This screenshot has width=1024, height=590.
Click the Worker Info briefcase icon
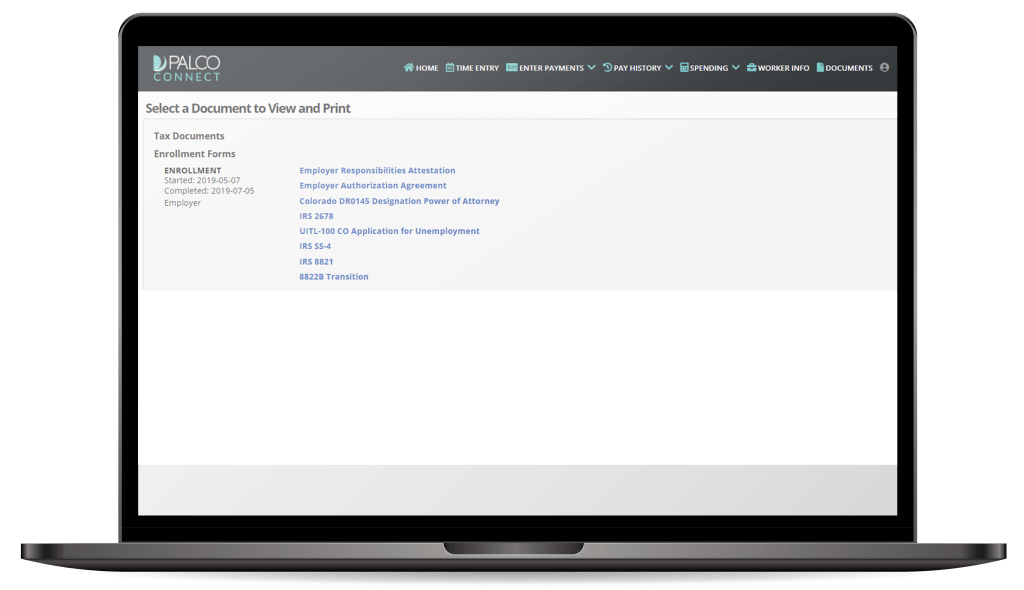coord(751,68)
